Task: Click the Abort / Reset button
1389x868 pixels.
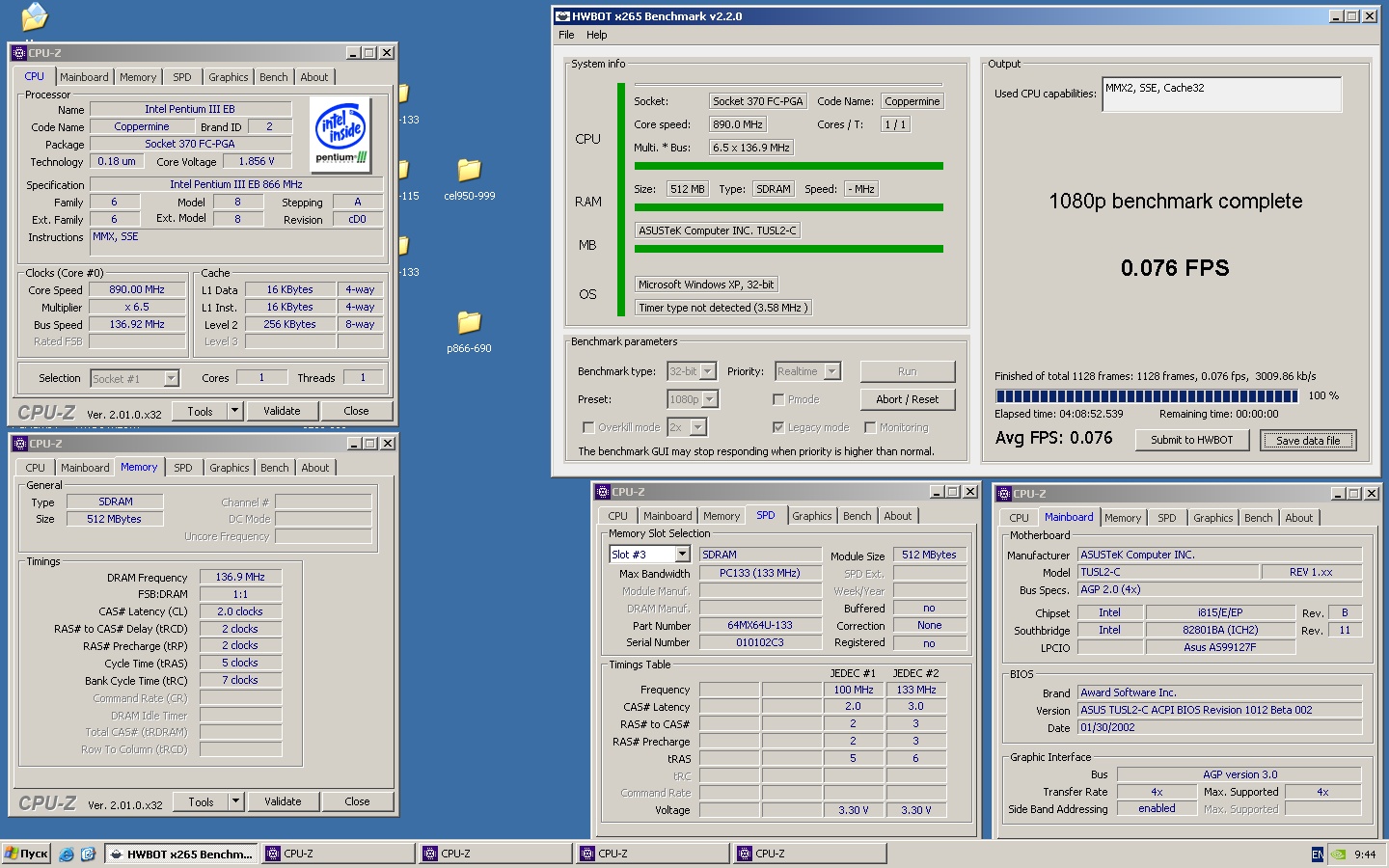Action: (x=908, y=399)
